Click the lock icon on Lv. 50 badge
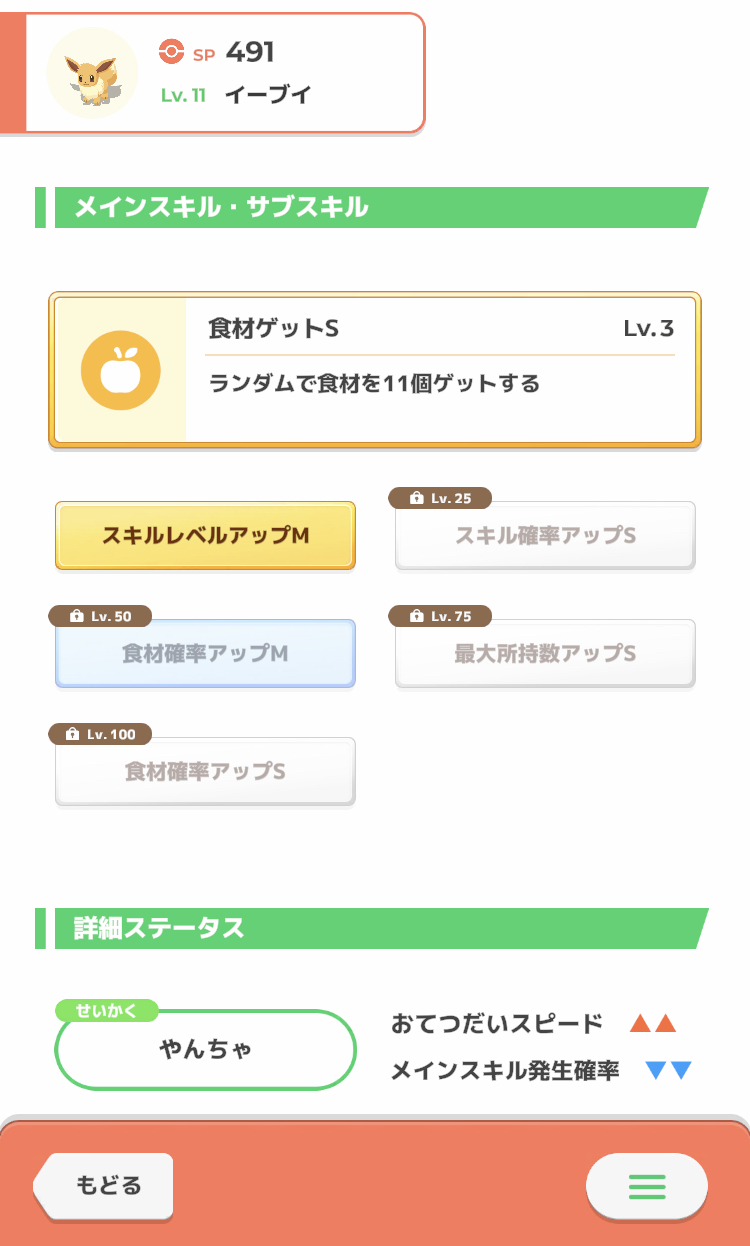The image size is (750, 1246). 77,617
